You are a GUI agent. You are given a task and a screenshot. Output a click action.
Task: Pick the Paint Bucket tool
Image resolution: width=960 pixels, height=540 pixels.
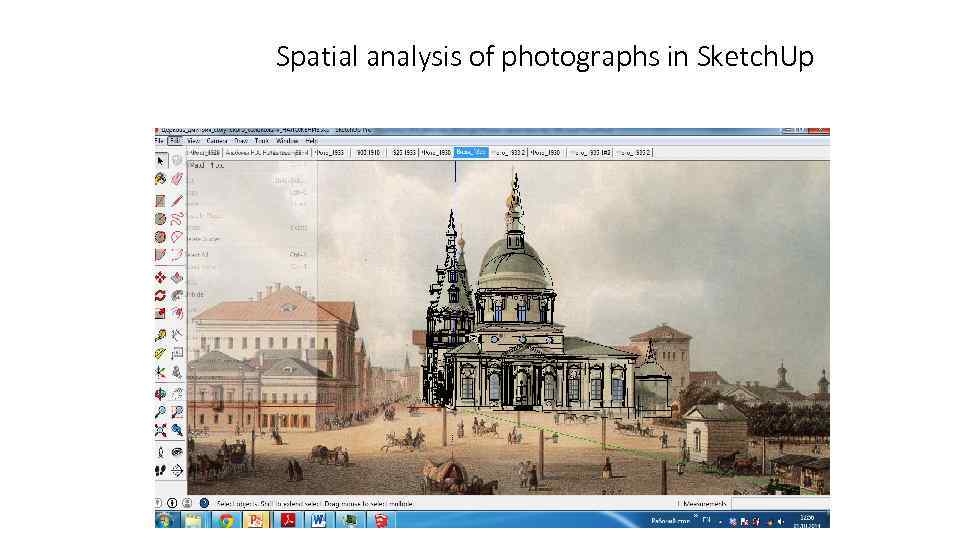pyautogui.click(x=160, y=179)
